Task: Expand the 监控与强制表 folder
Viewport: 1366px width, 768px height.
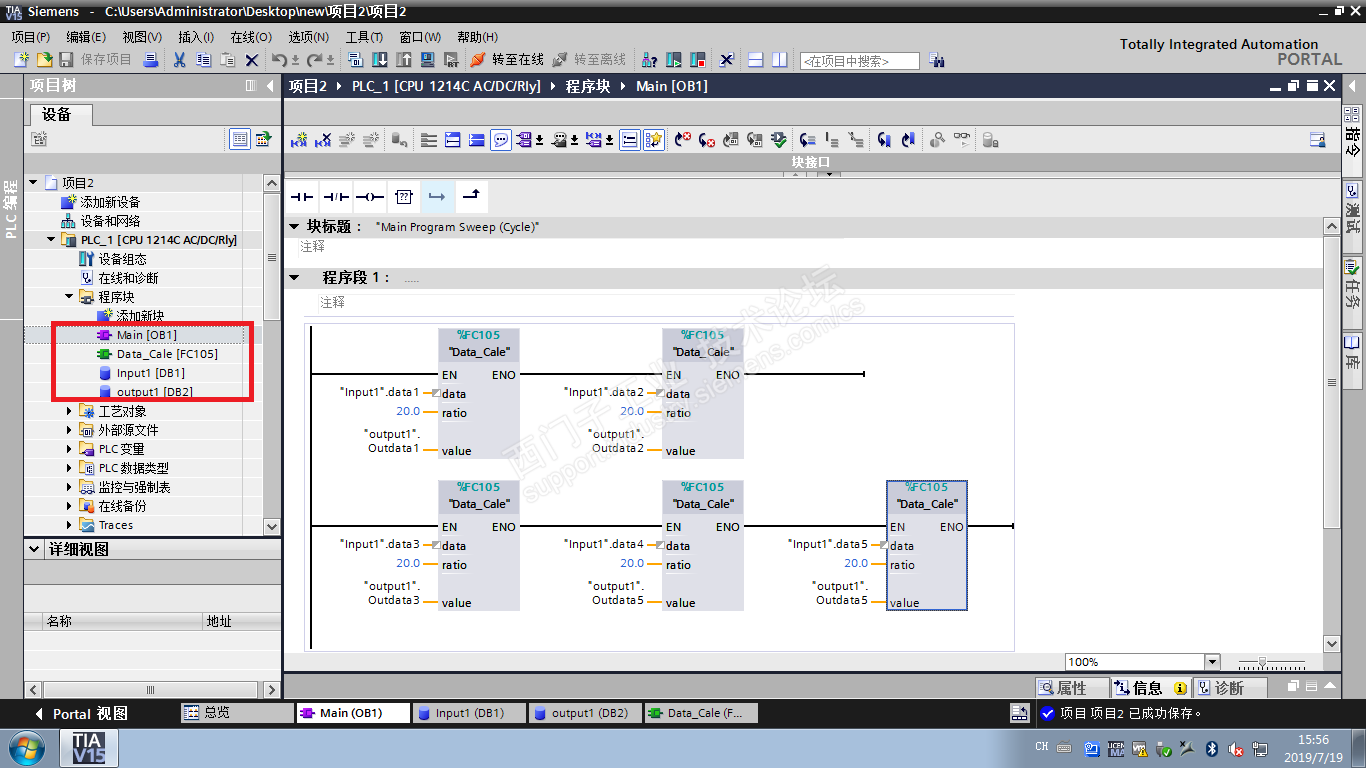Action: click(x=69, y=487)
